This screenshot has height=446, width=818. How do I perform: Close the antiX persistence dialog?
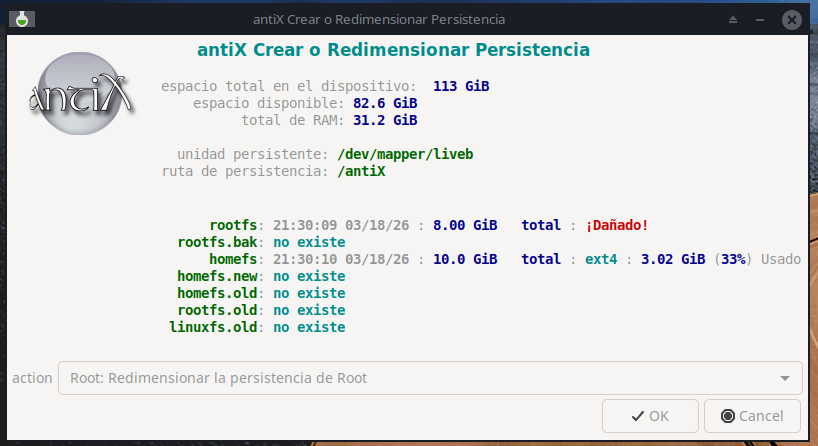(791, 20)
